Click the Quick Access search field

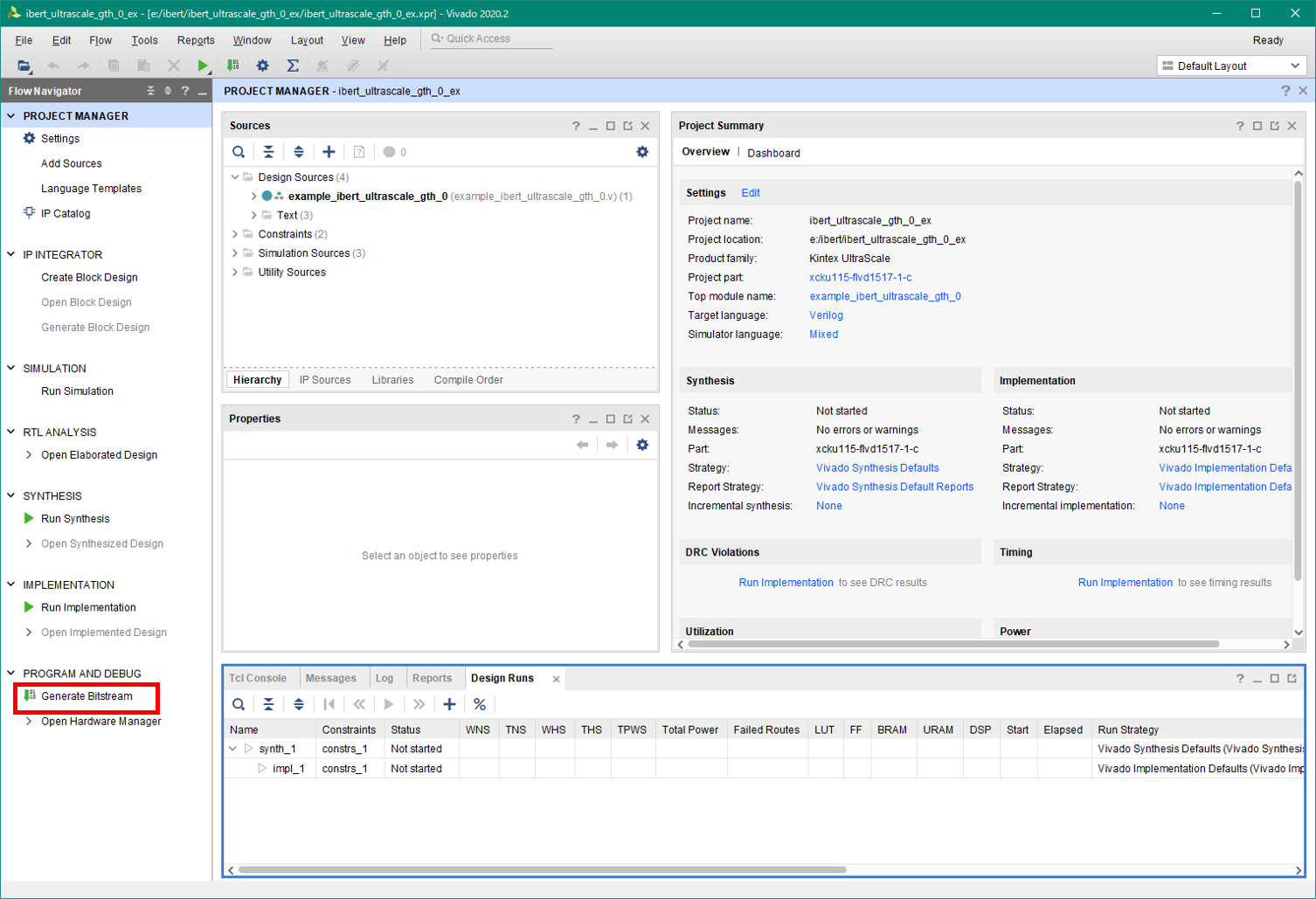[491, 39]
